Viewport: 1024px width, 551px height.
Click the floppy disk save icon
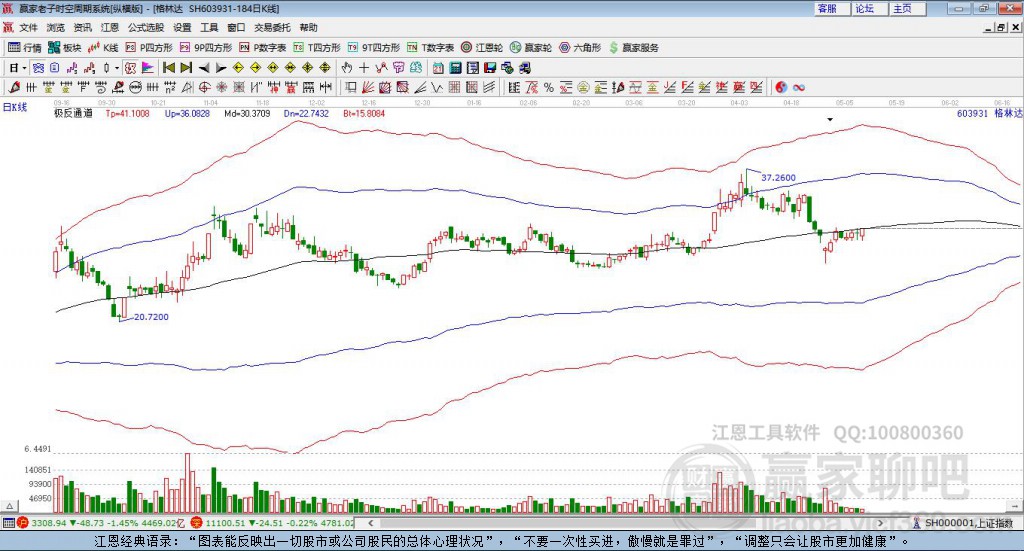(x=490, y=68)
